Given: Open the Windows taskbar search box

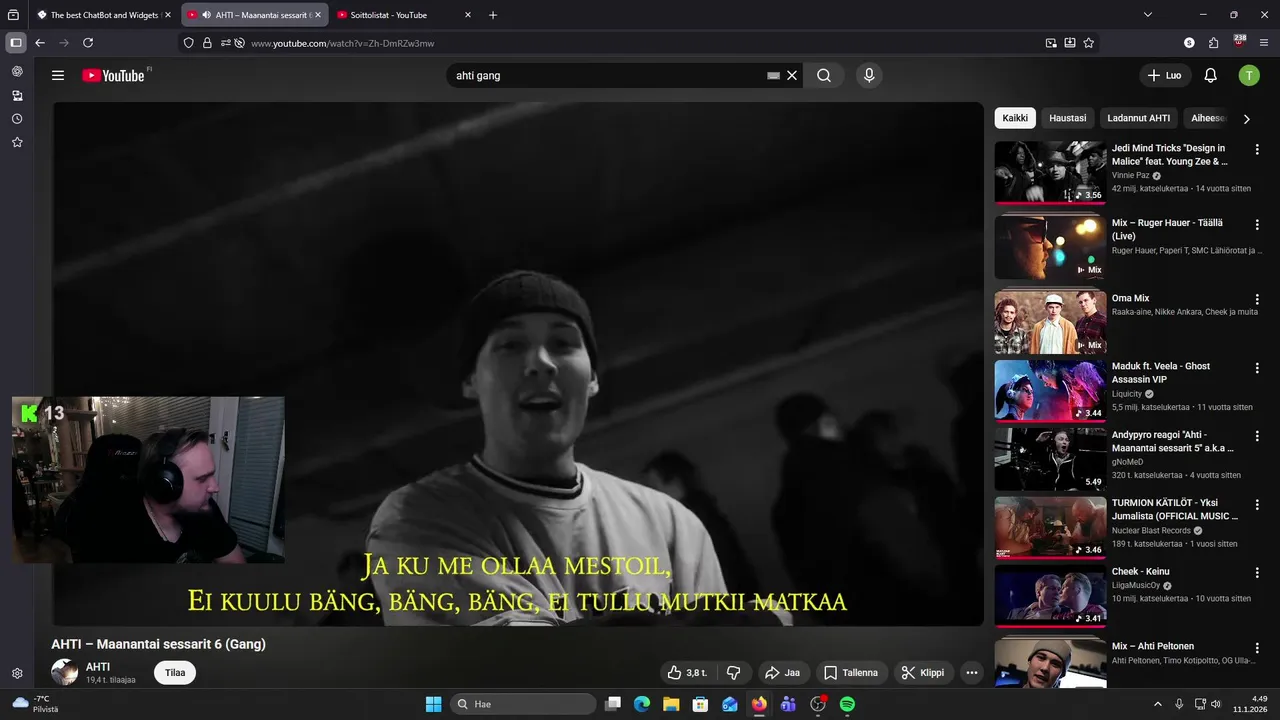Looking at the screenshot, I should 523,704.
